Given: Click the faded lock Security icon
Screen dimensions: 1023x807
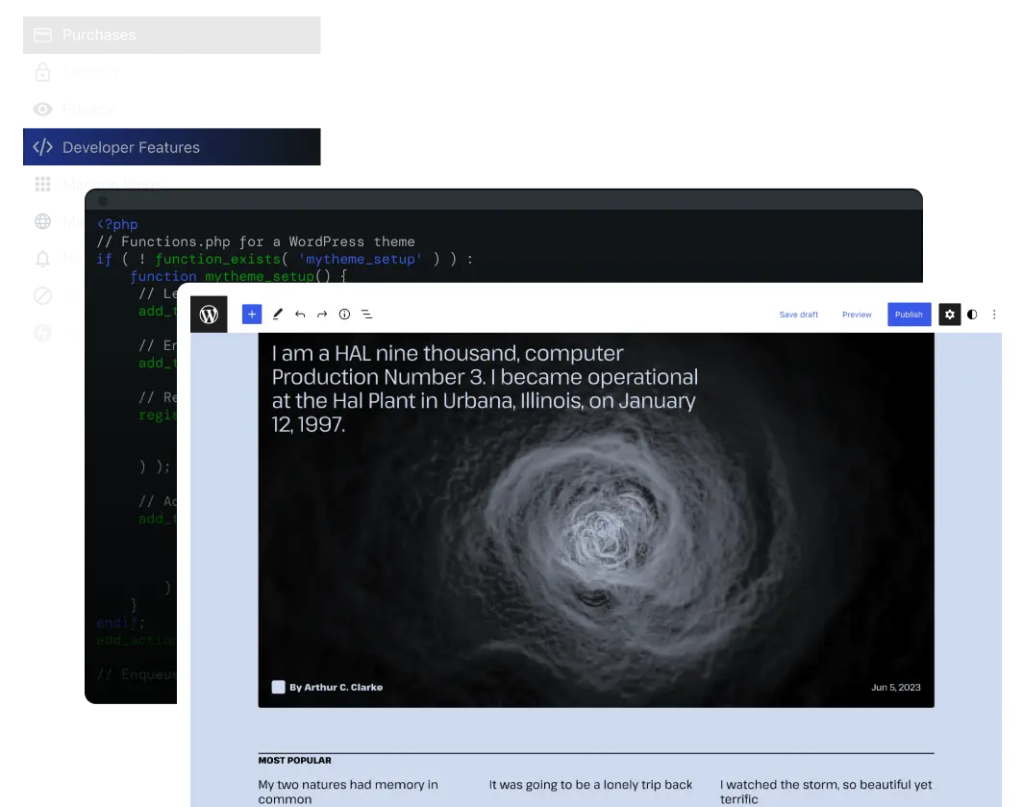Looking at the screenshot, I should point(43,72).
